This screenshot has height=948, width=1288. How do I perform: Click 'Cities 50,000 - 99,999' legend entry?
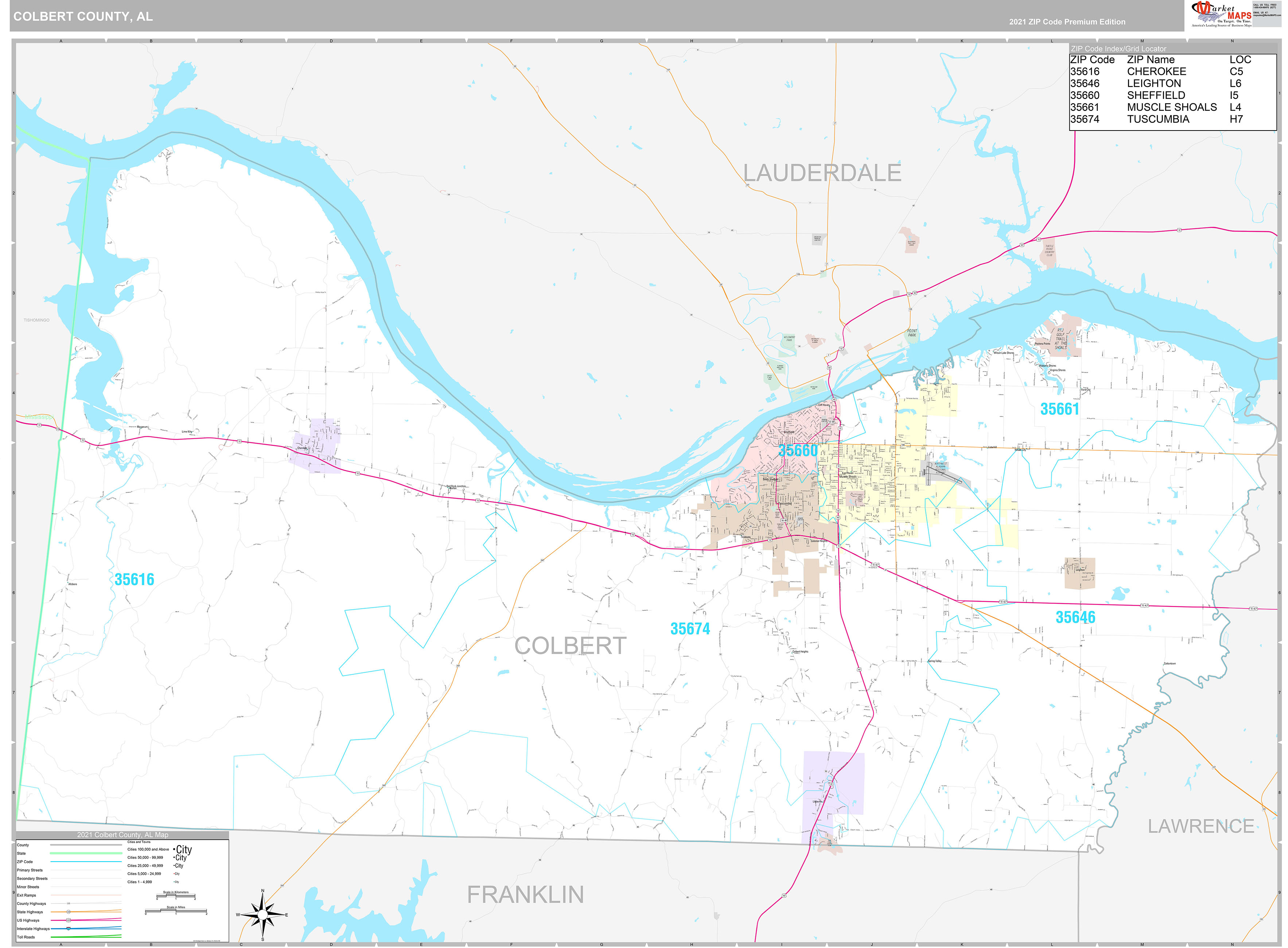(145, 857)
